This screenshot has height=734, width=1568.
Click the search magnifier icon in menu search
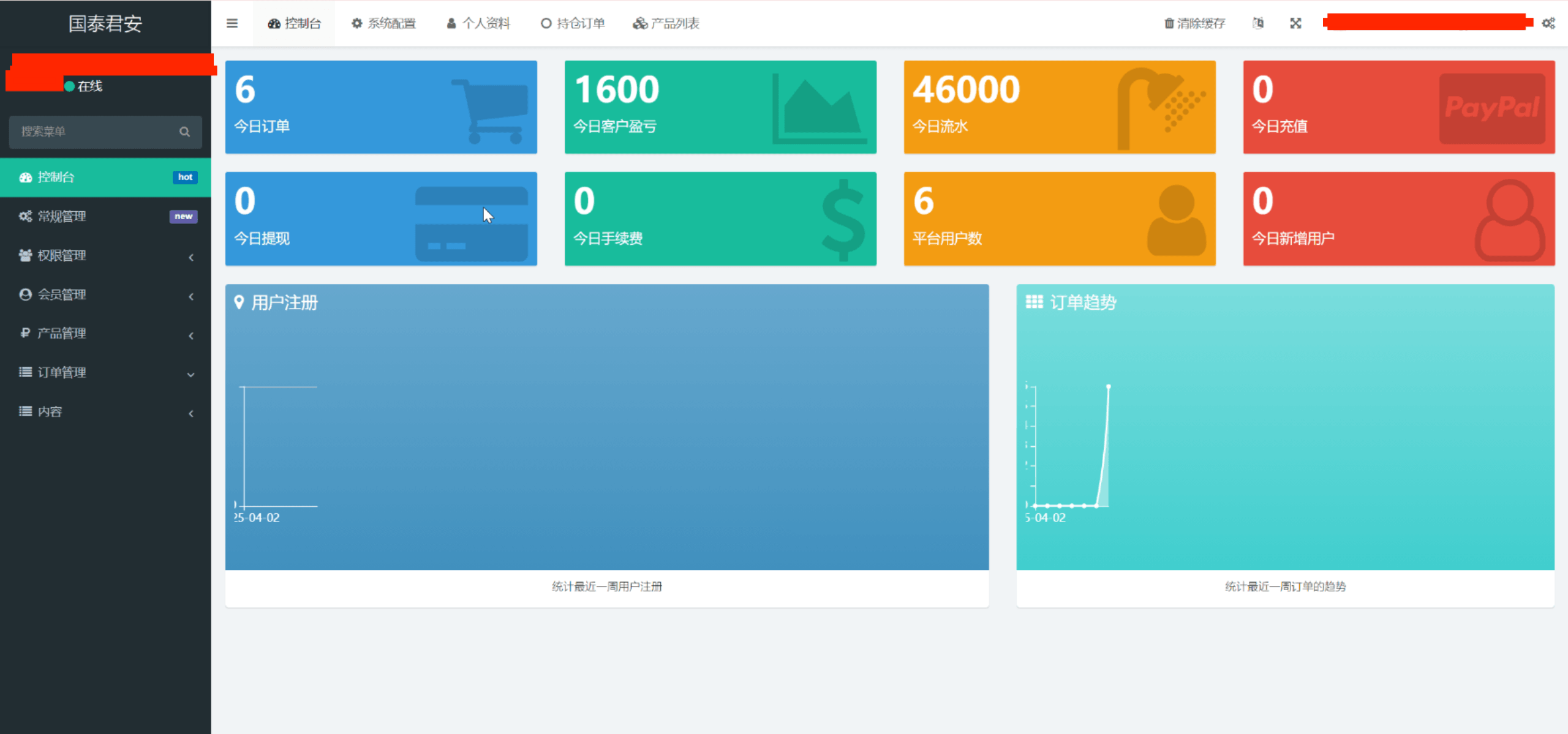click(x=184, y=132)
